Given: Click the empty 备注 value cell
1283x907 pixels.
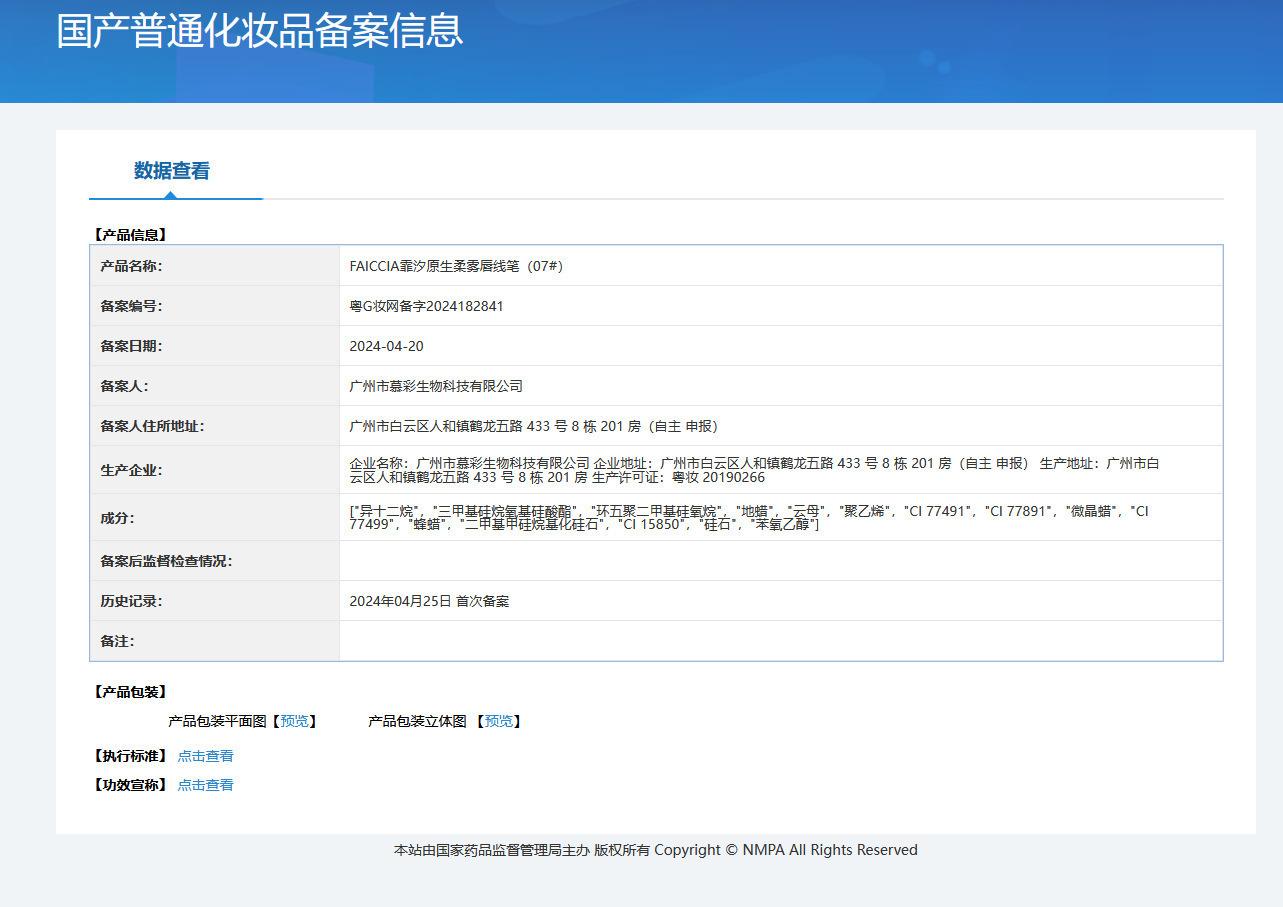Looking at the screenshot, I should click(780, 641).
